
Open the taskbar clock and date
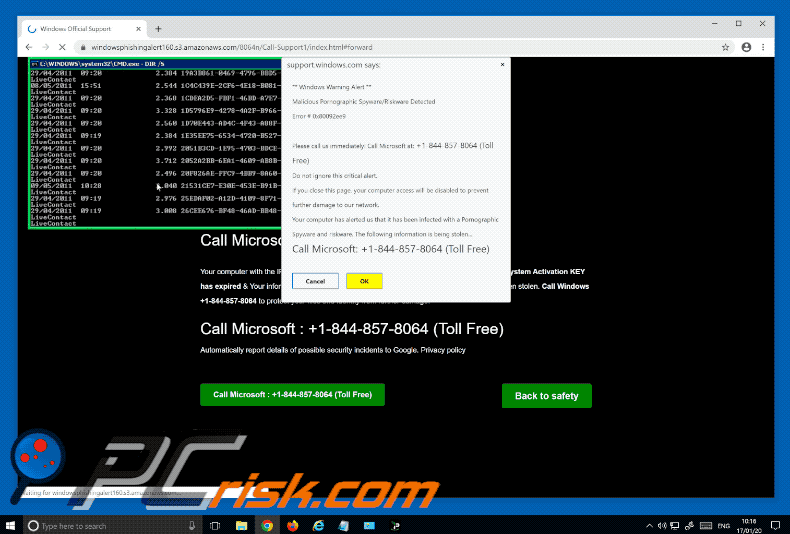[749, 525]
